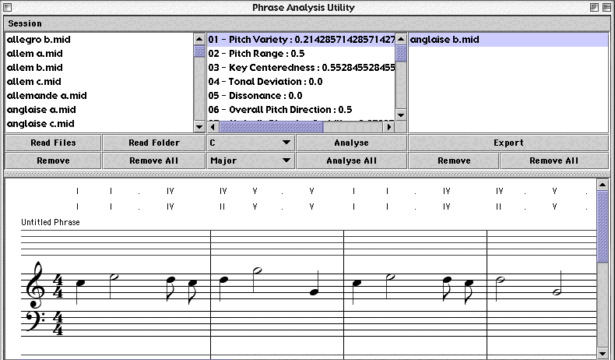Click the window close box in title bar
This screenshot has height=360, width=615.
(8, 7)
